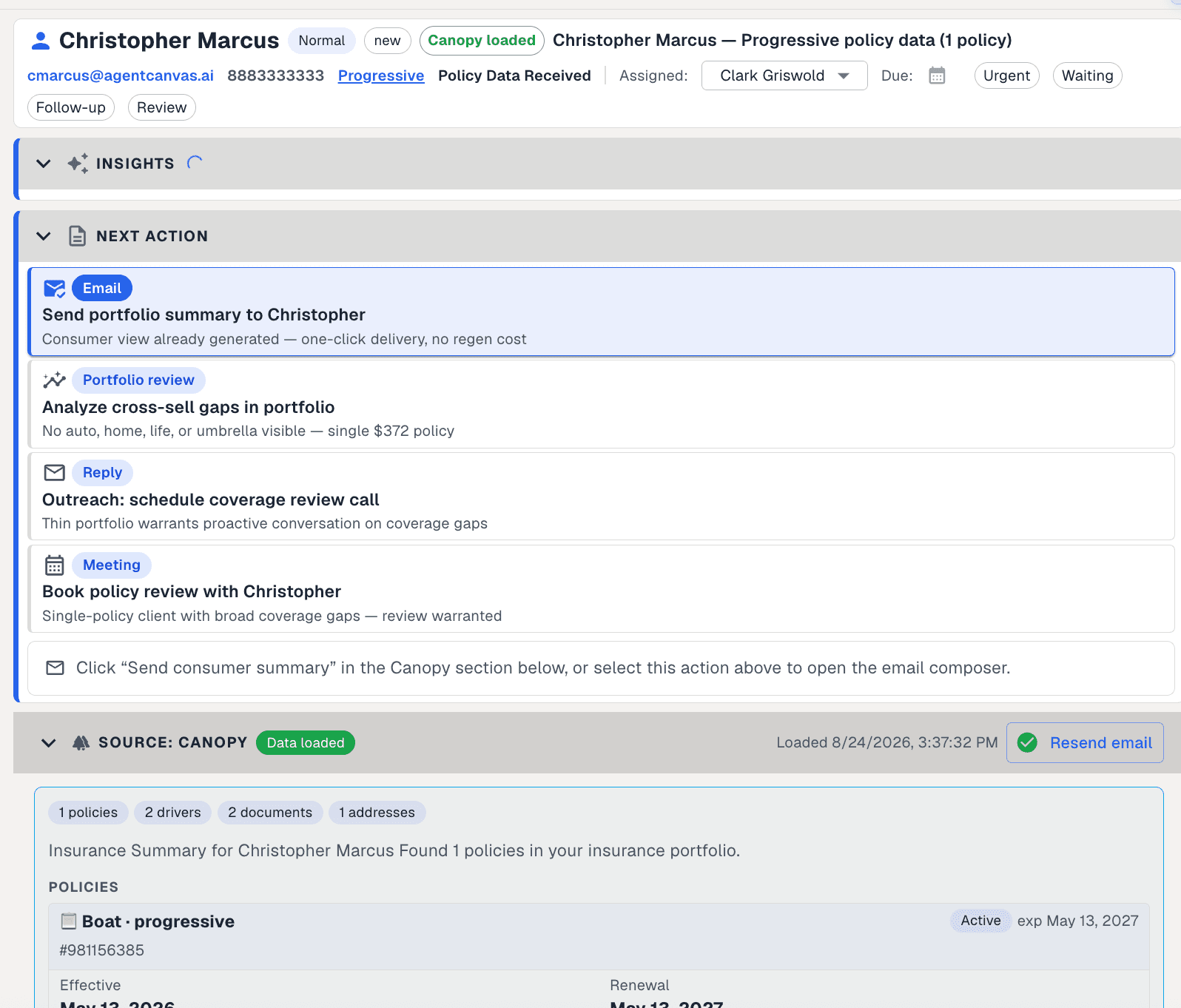Click the Progressive policy data subject title
Screen dimensions: 1181x1008
pyautogui.click(x=782, y=41)
